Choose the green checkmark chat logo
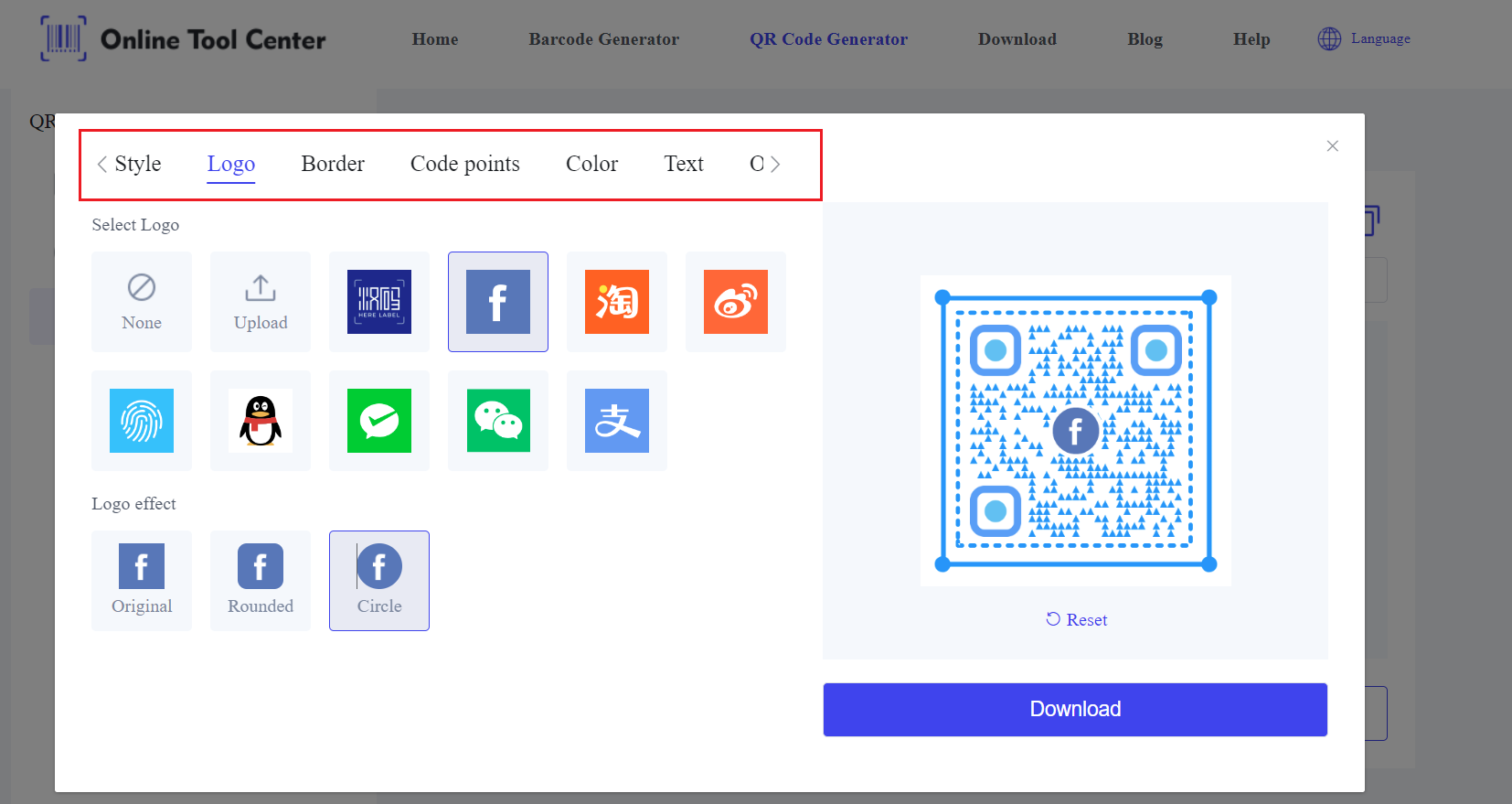Viewport: 1512px width, 804px height. (379, 421)
